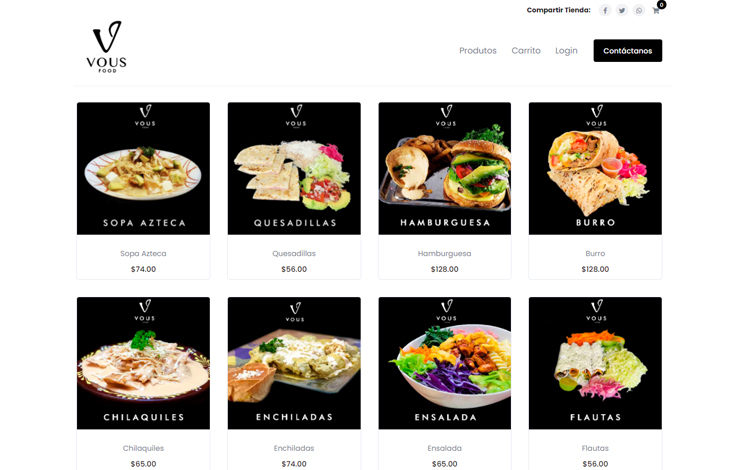Click the Vous Food logo
Screen dimensions: 755x470
click(106, 47)
